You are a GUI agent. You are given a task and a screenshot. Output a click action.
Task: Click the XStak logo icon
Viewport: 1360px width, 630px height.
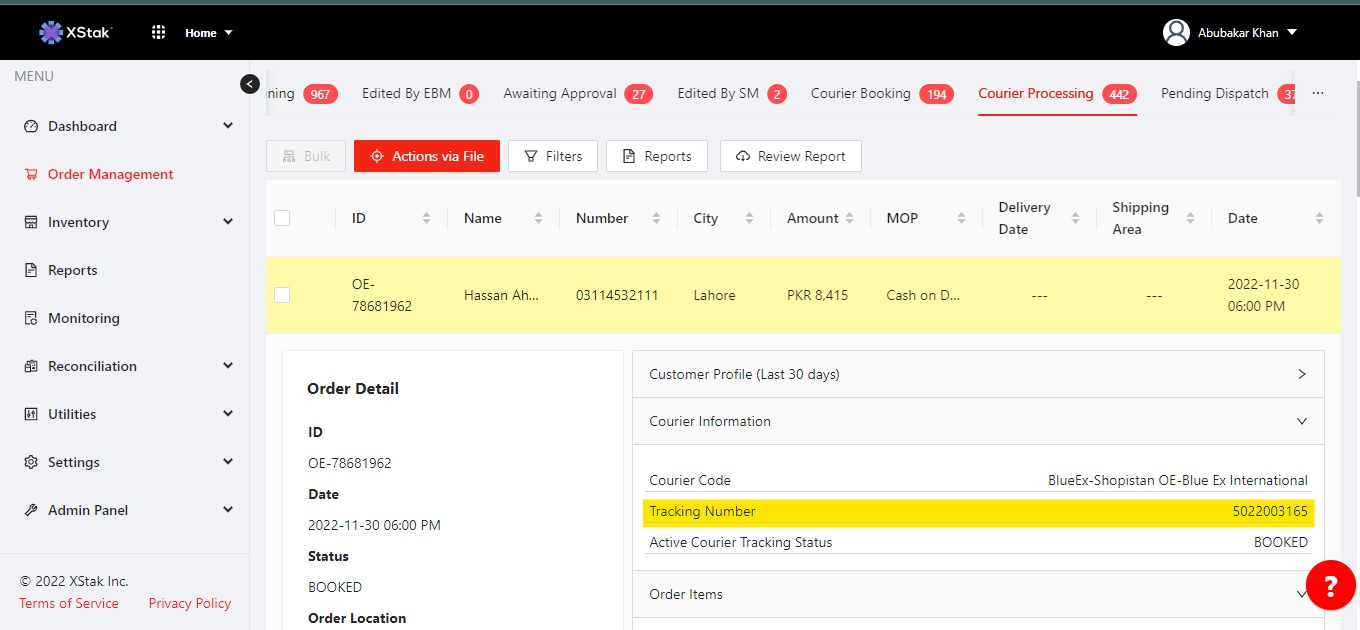[x=51, y=32]
